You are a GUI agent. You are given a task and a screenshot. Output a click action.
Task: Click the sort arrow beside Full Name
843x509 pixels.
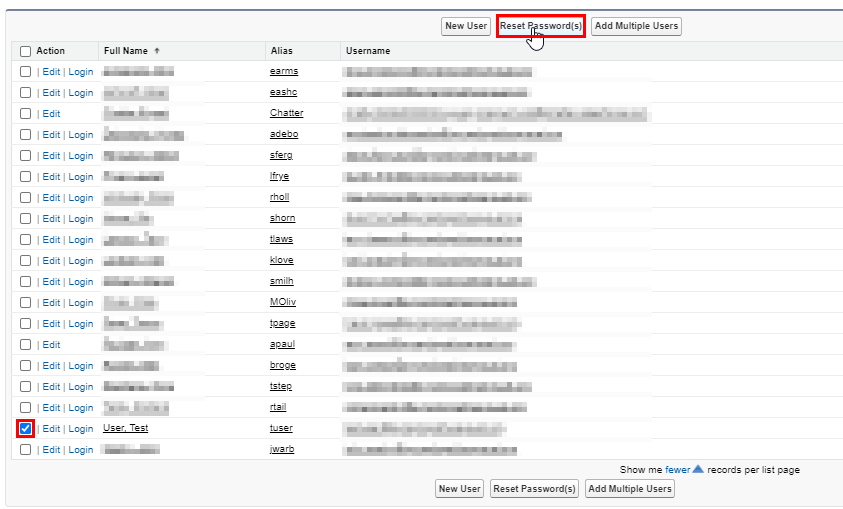157,51
